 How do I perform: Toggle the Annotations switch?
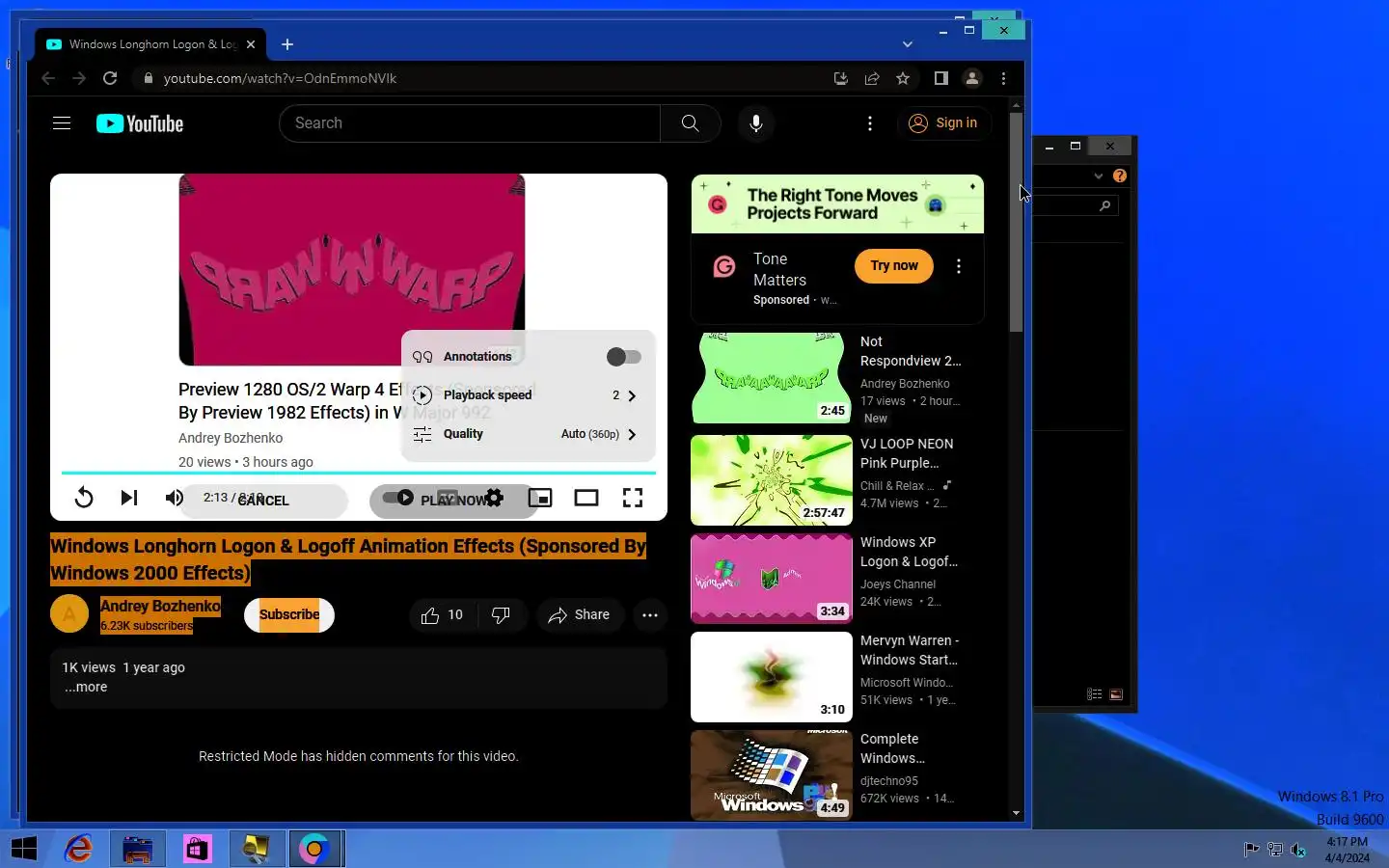[624, 357]
